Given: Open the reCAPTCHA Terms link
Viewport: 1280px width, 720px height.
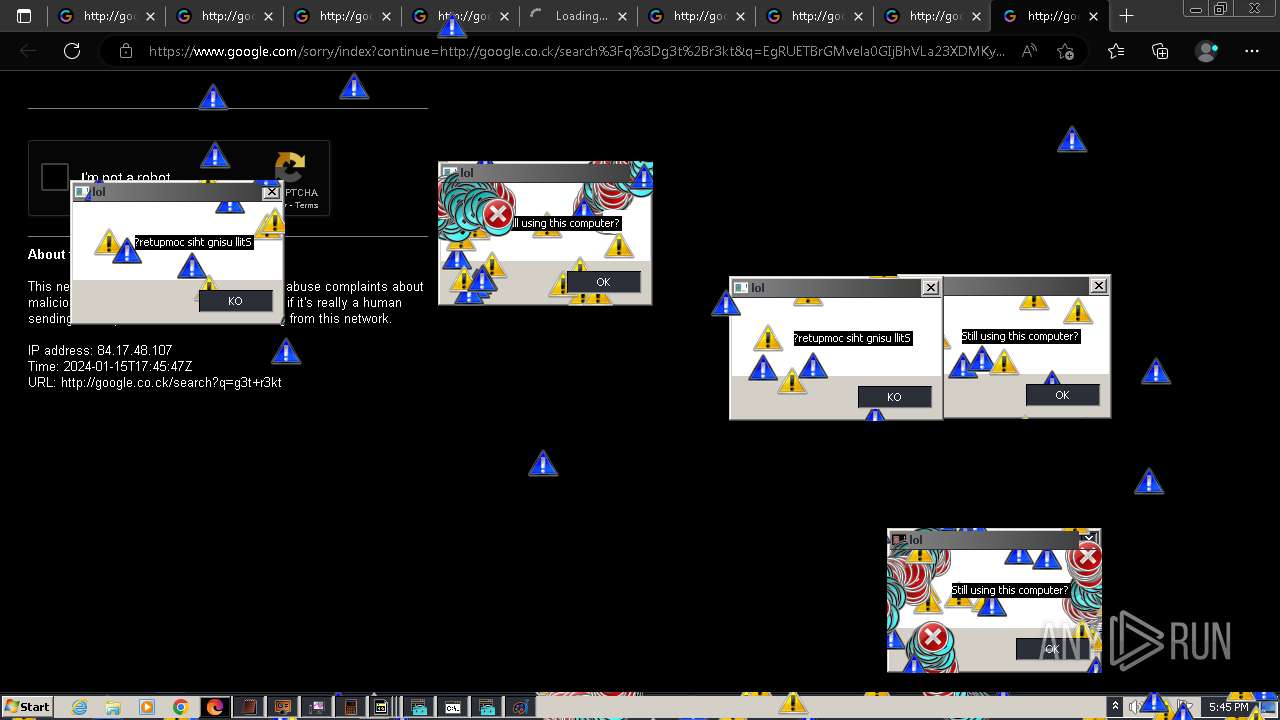Looking at the screenshot, I should [306, 205].
